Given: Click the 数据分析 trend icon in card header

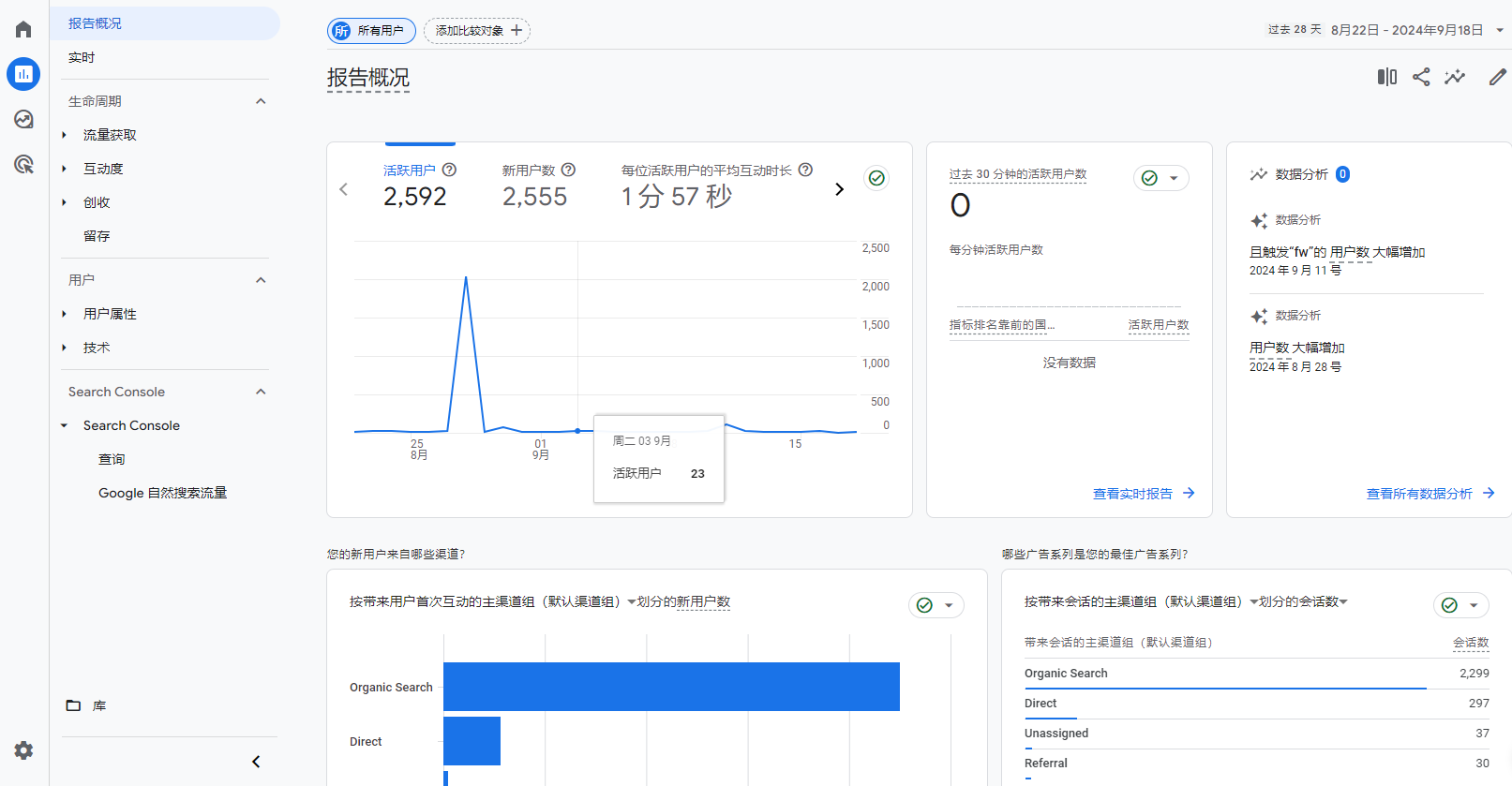Looking at the screenshot, I should pyautogui.click(x=1259, y=174).
